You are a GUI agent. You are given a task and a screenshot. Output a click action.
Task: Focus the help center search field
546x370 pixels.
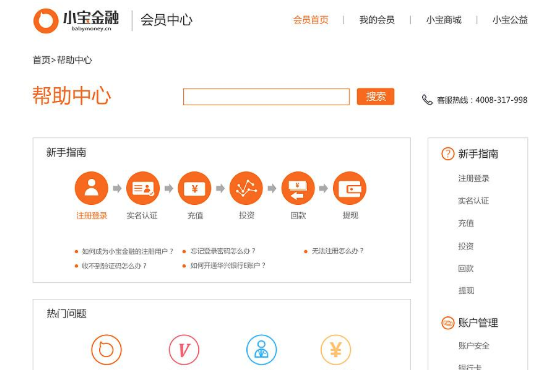pos(266,96)
